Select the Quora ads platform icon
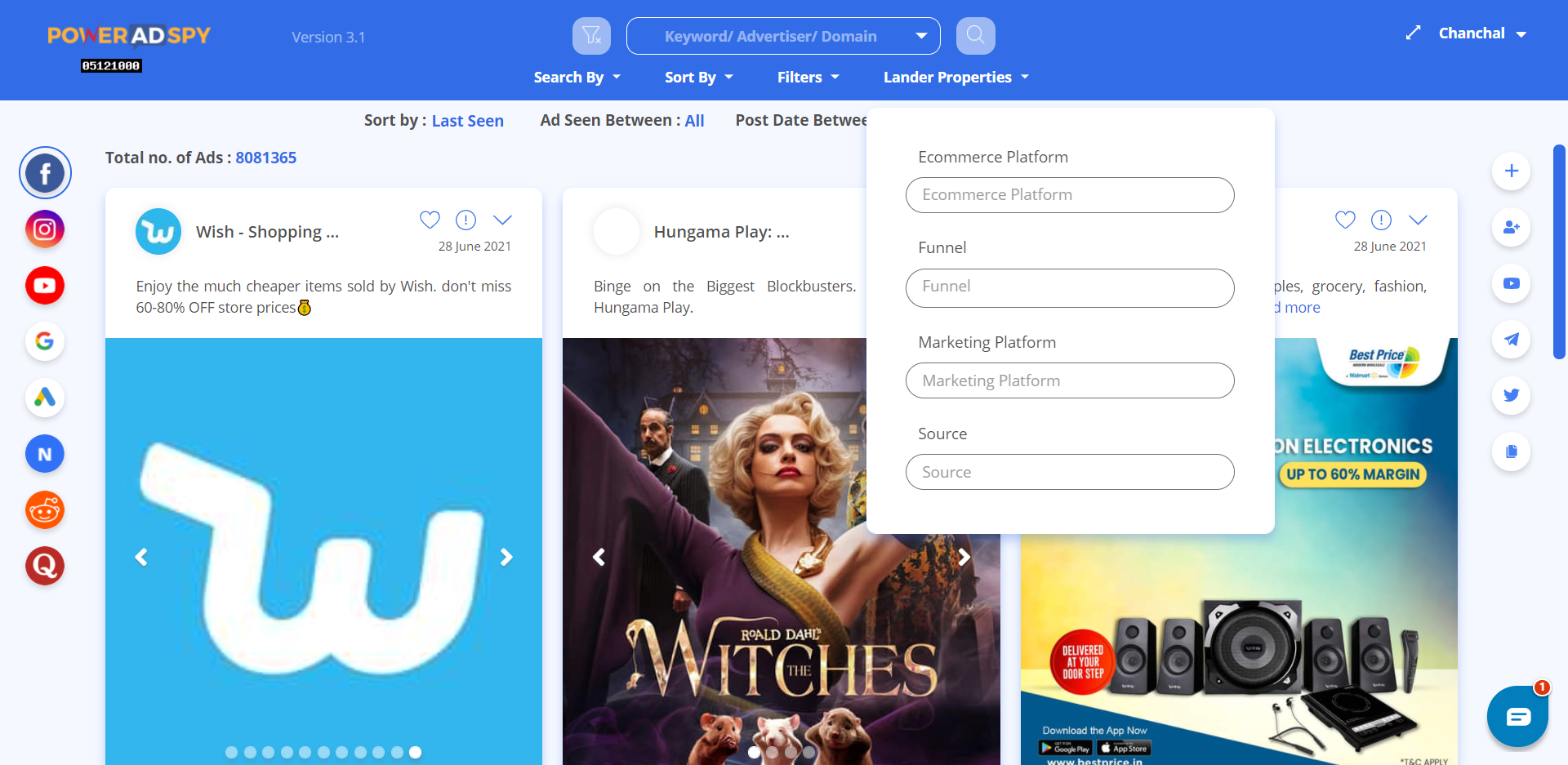1568x765 pixels. point(45,566)
